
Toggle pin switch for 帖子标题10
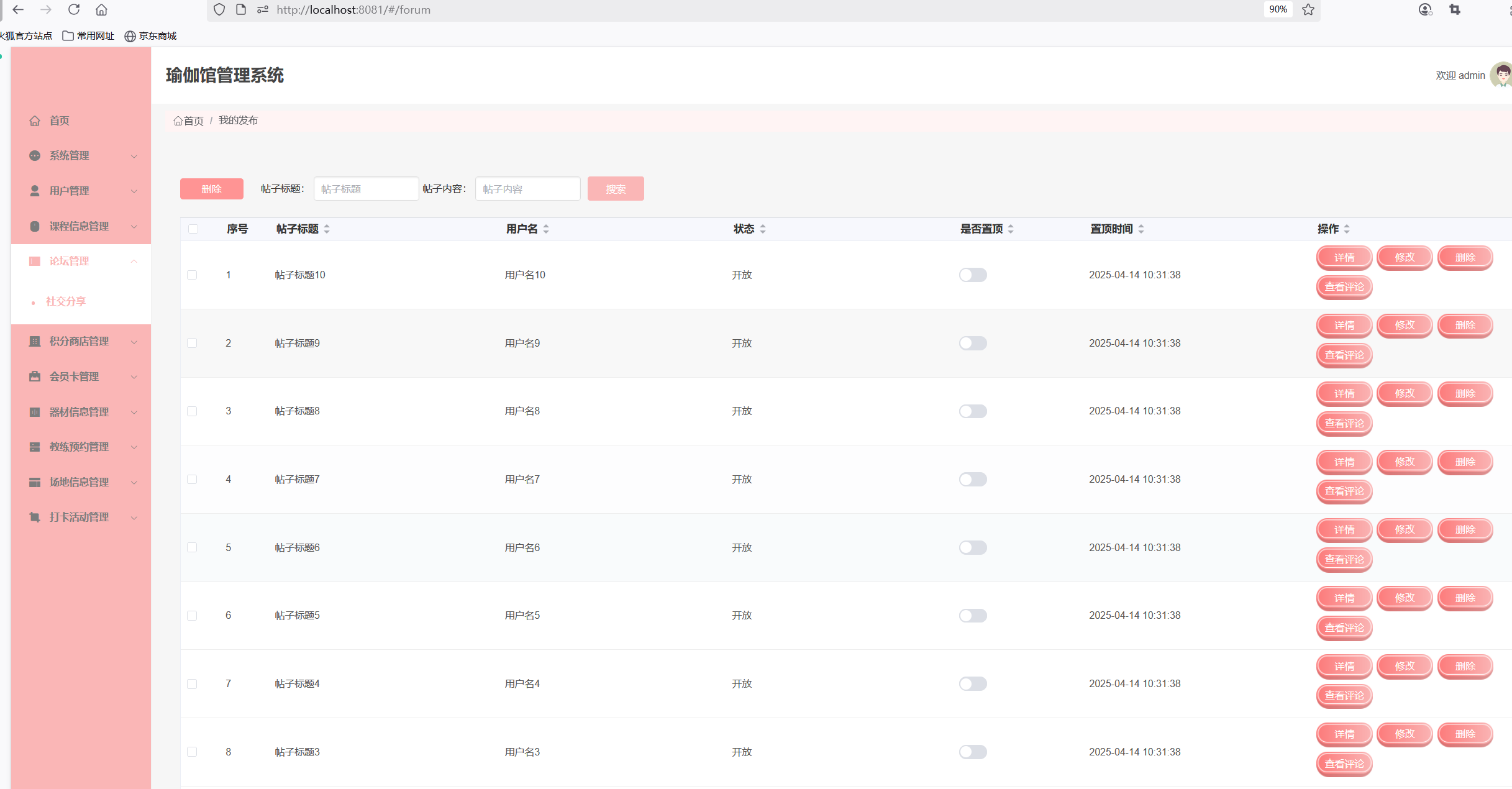click(972, 275)
